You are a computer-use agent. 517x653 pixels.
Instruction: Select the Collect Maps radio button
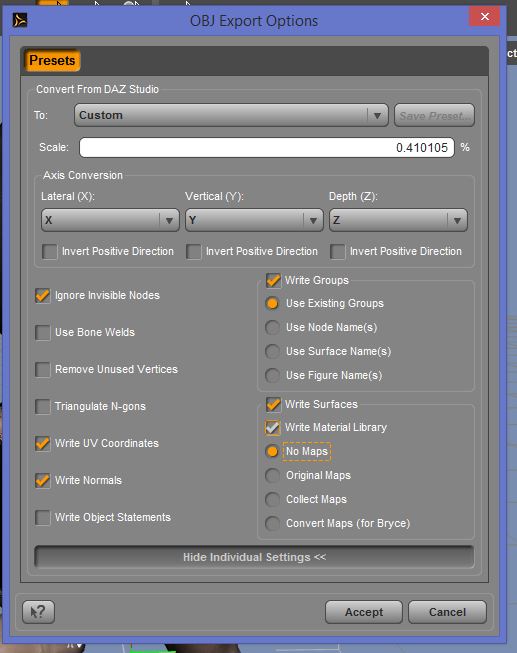coord(272,499)
